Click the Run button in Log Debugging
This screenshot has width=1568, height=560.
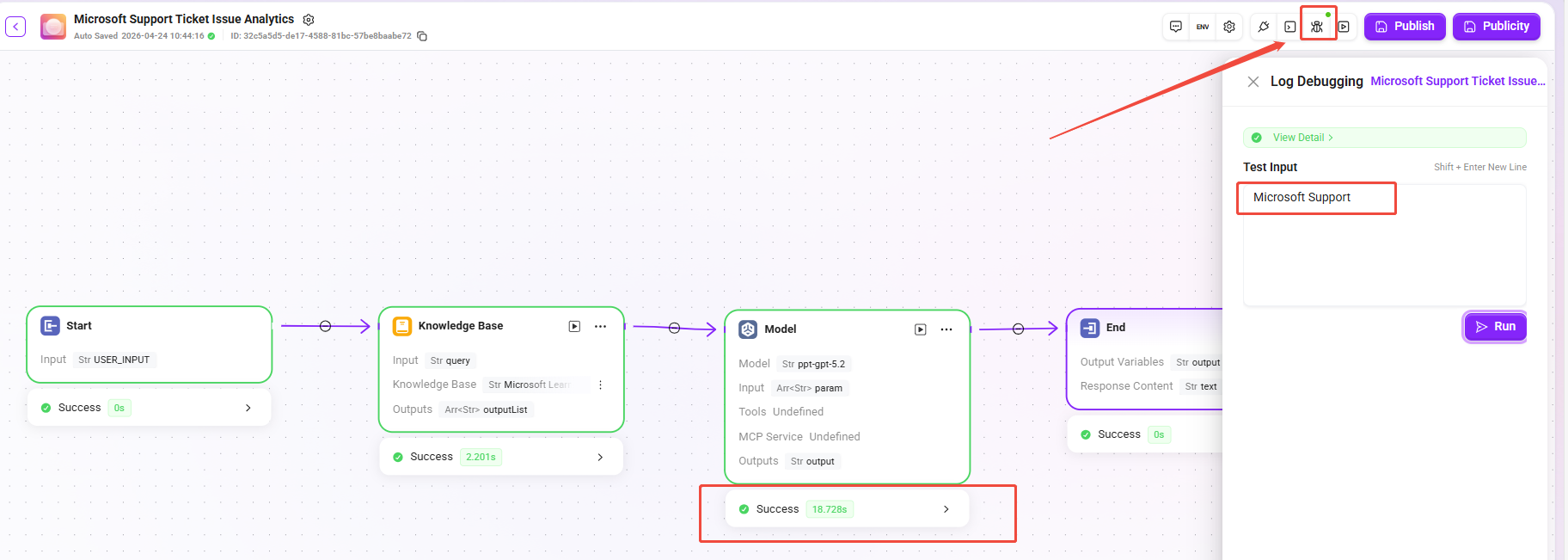tap(1495, 327)
